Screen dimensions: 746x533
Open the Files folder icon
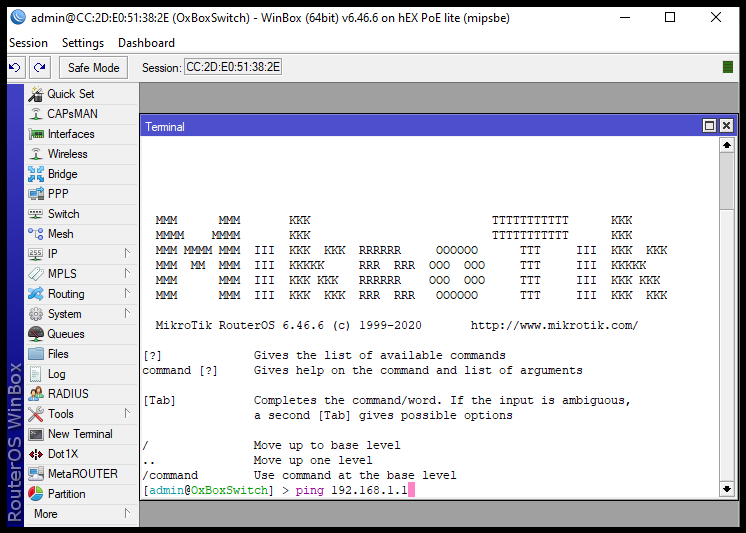click(36, 354)
